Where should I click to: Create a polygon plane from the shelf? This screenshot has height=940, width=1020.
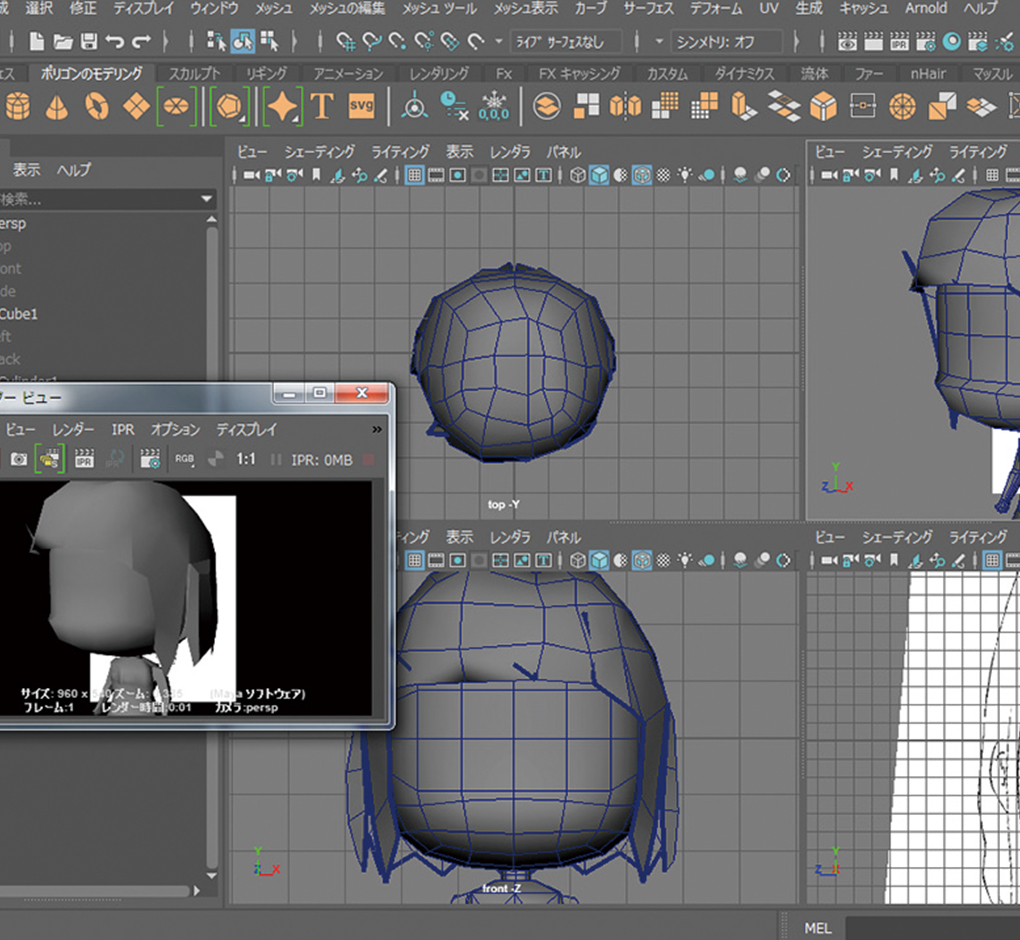pyautogui.click(x=136, y=106)
